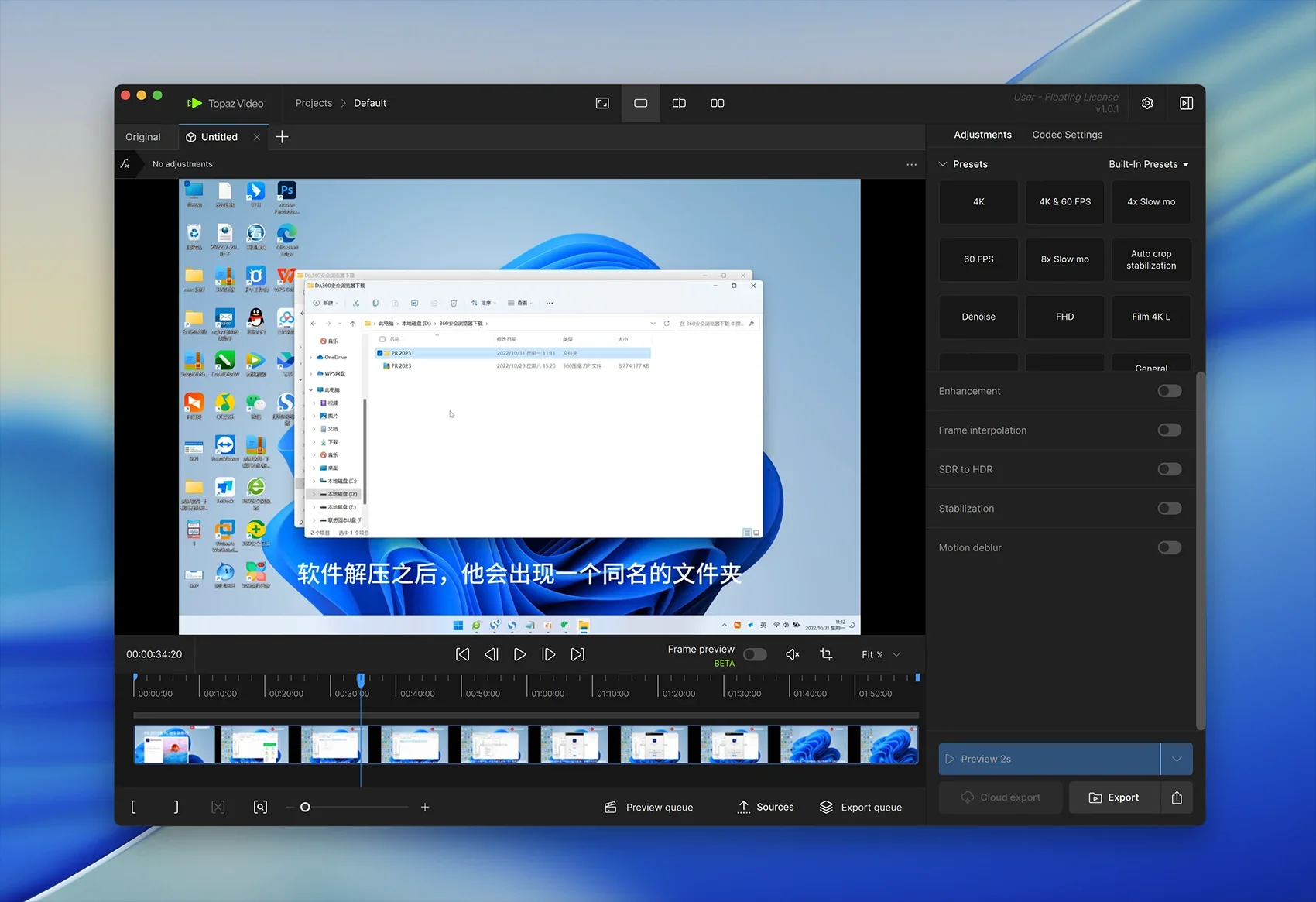Image resolution: width=1316 pixels, height=902 pixels.
Task: Enable the Enhancement toggle
Action: pyautogui.click(x=1170, y=391)
